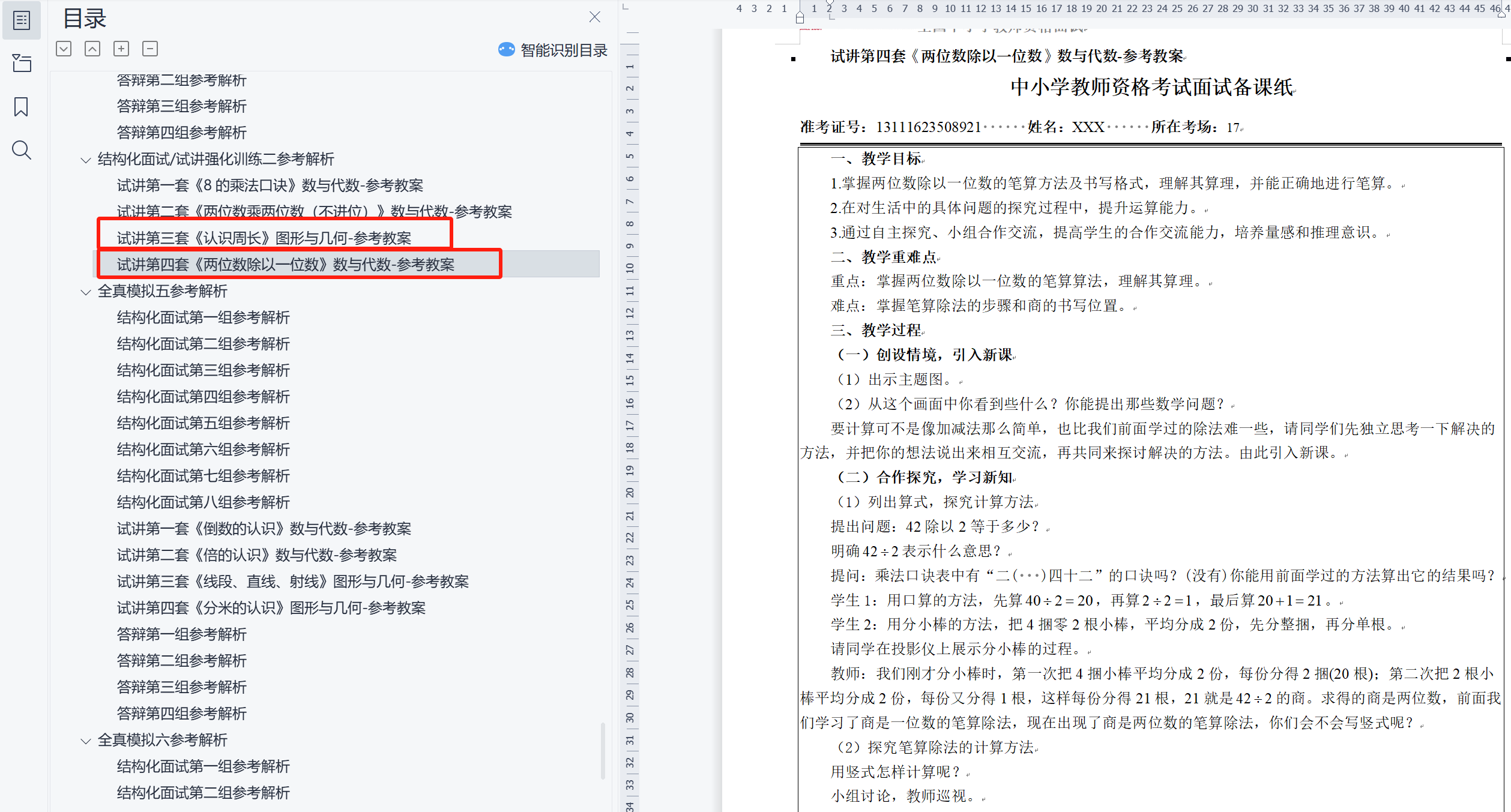Collapse 全真模拟六参考解析 section
The height and width of the screenshot is (812, 1511).
tap(86, 741)
